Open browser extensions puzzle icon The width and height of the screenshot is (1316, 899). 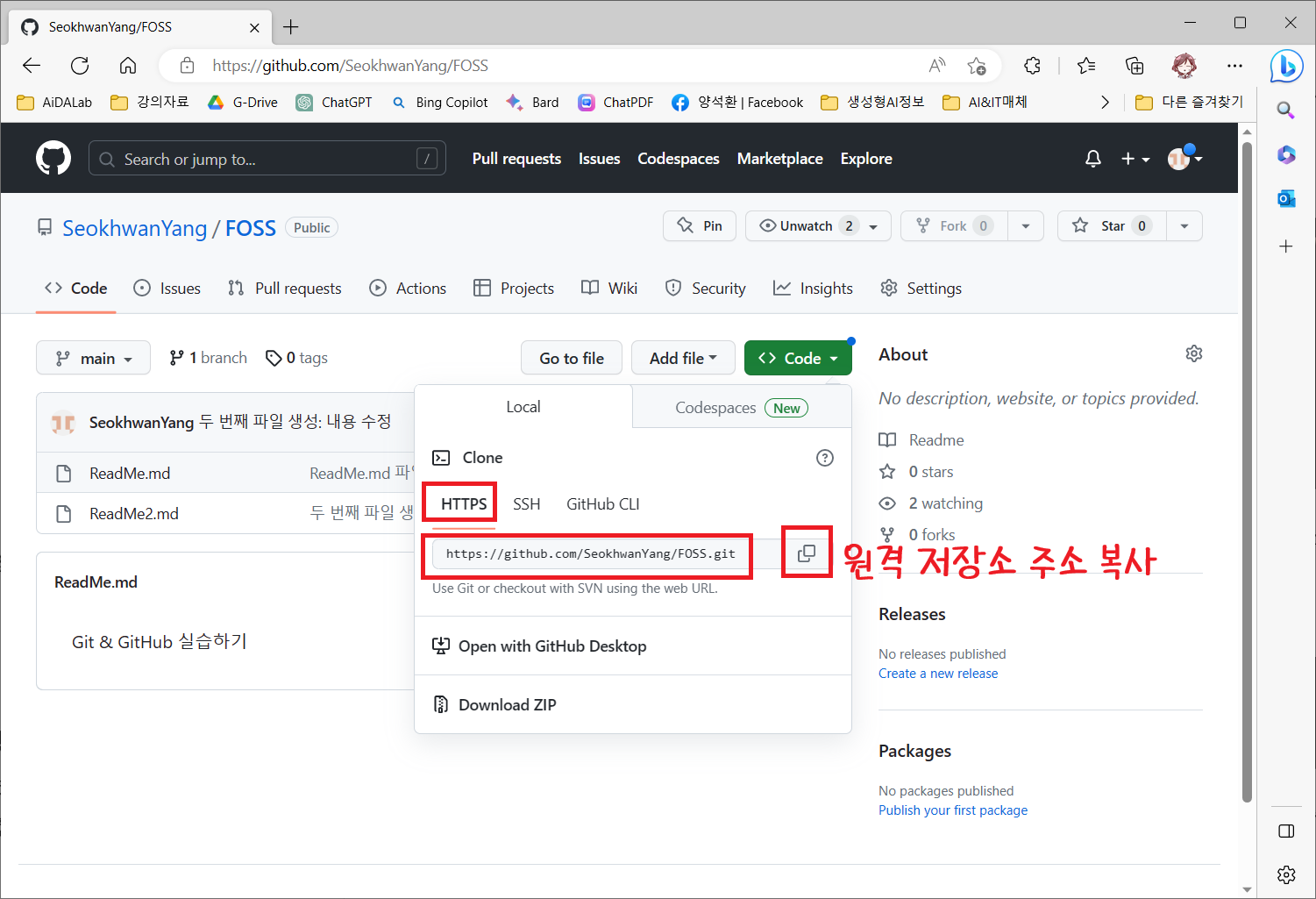1033,66
